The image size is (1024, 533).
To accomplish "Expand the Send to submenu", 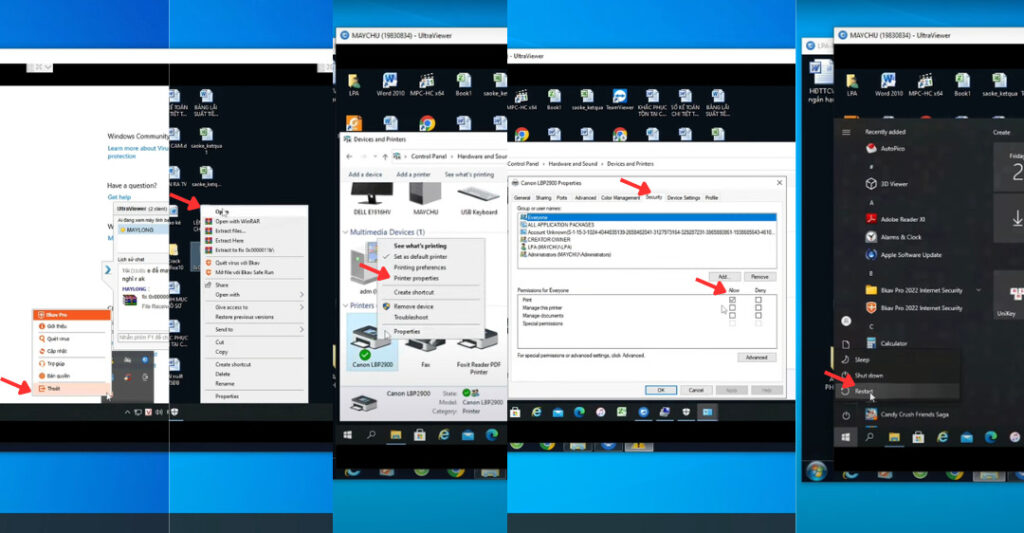I will click(301, 329).
